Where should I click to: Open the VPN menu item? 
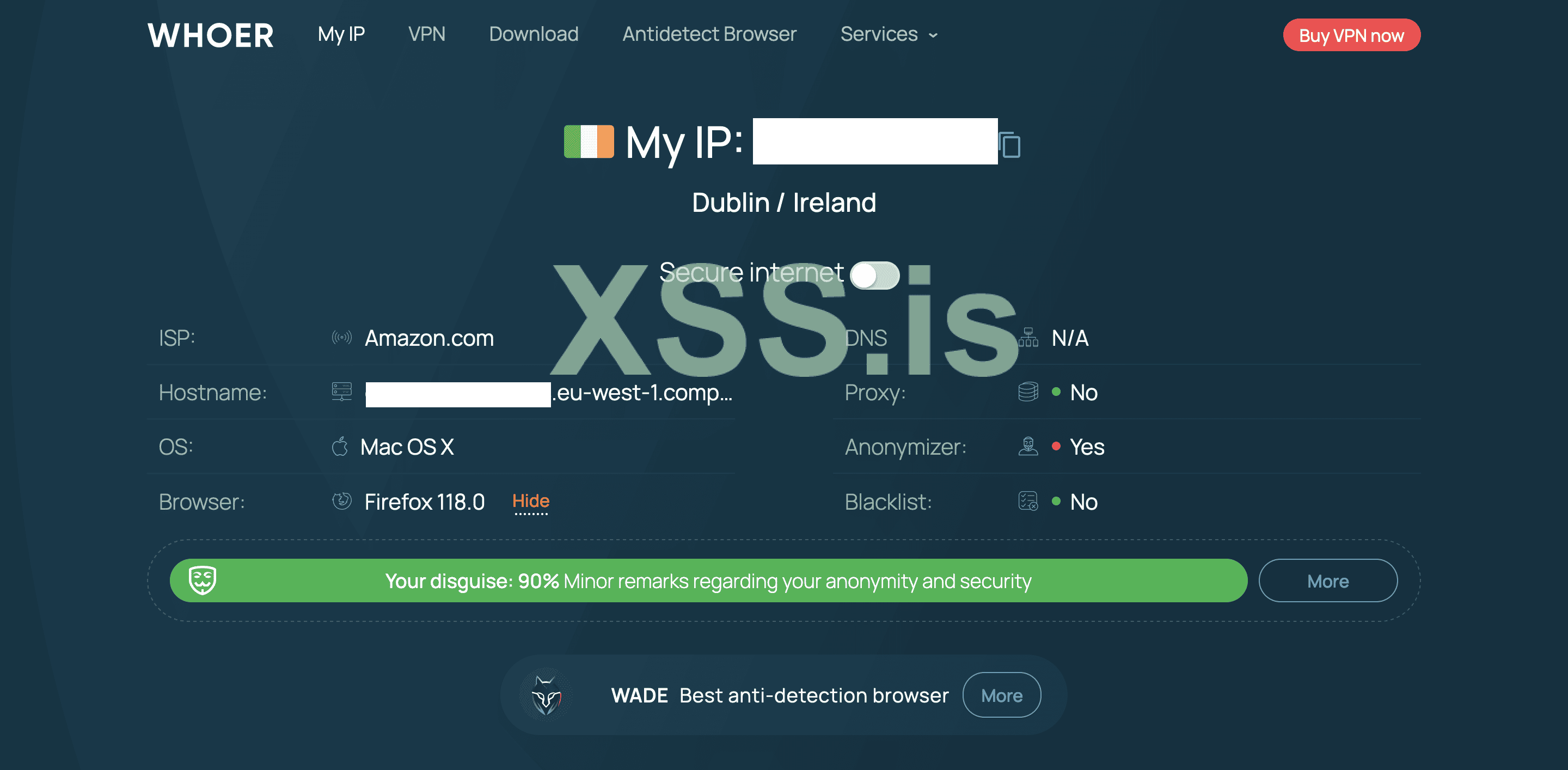coord(426,34)
